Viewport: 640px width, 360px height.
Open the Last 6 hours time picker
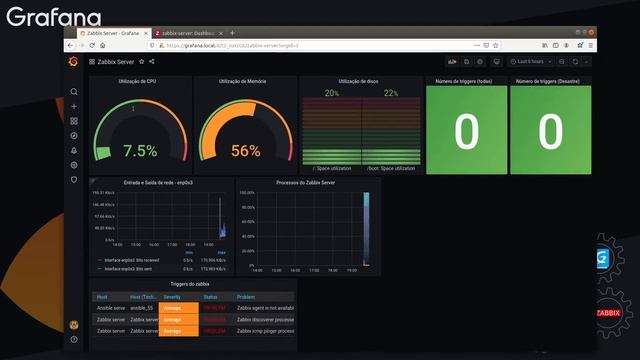pyautogui.click(x=531, y=62)
